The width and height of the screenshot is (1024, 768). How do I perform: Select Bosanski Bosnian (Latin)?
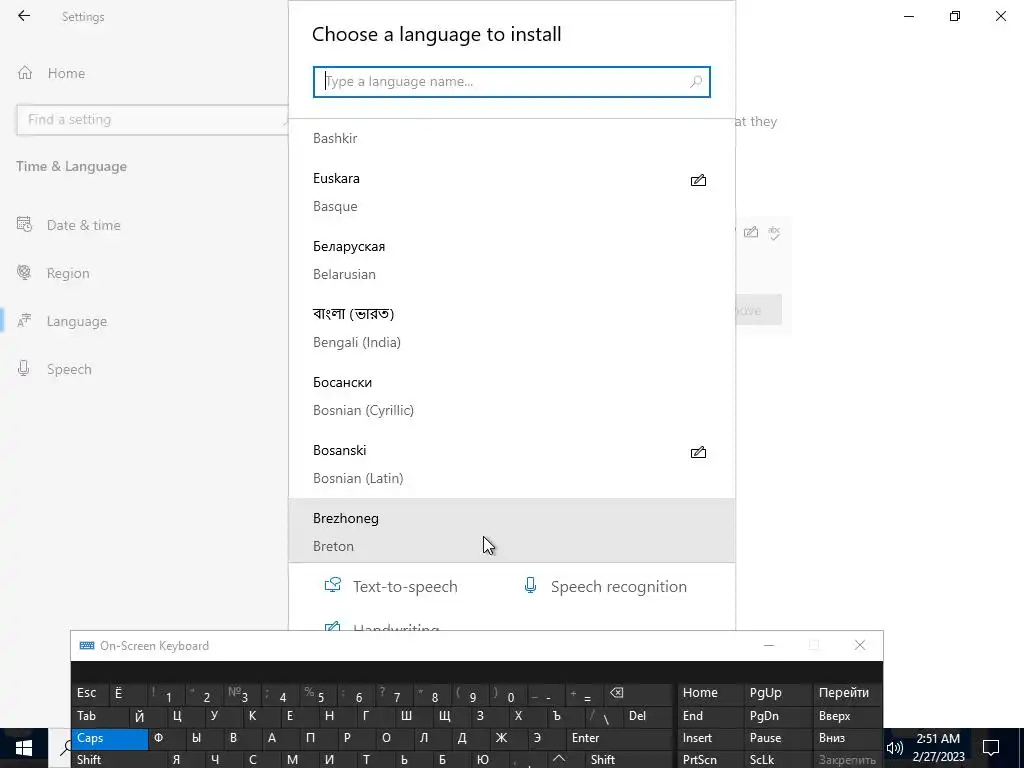511,464
